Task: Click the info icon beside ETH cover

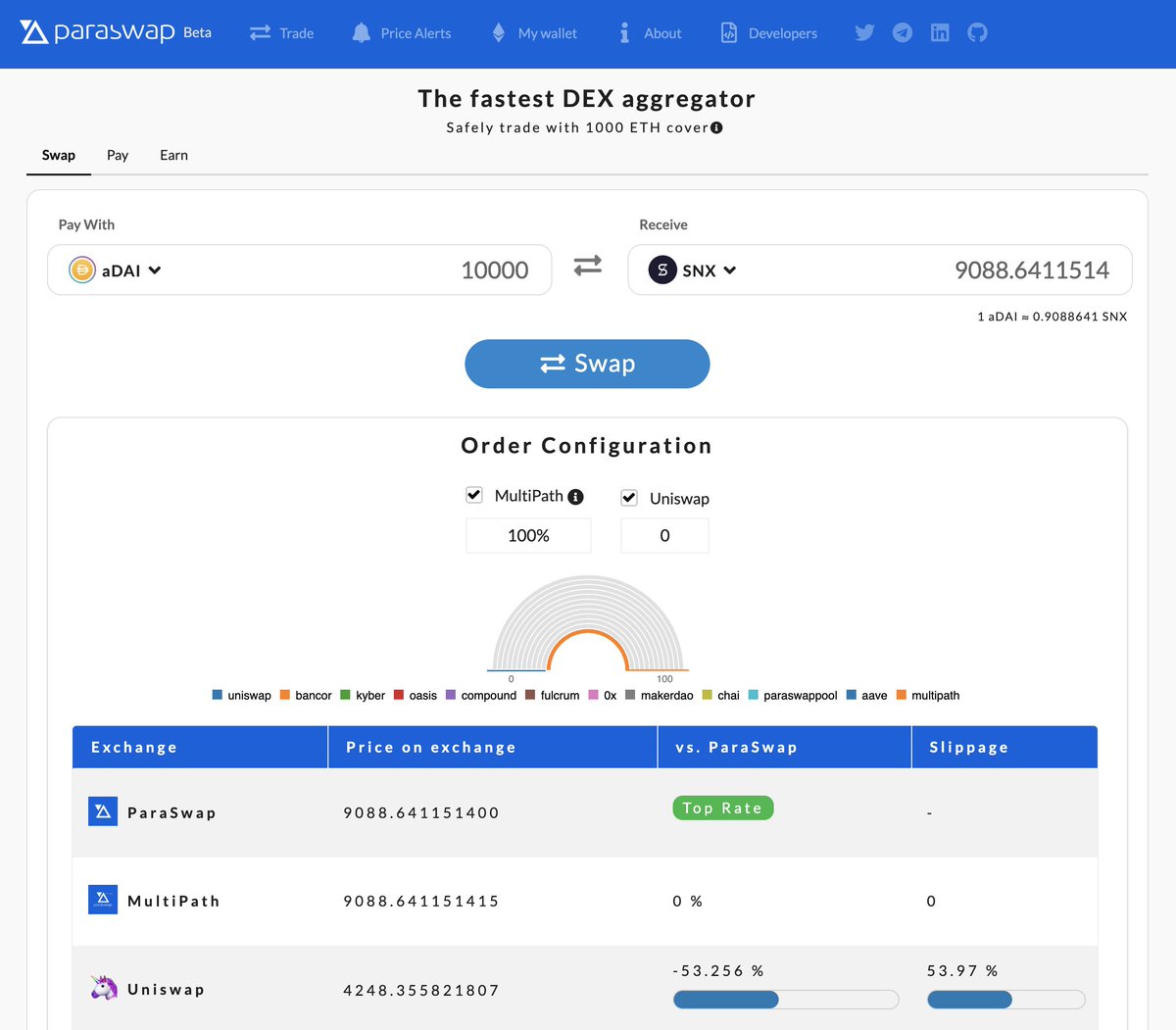Action: (716, 127)
